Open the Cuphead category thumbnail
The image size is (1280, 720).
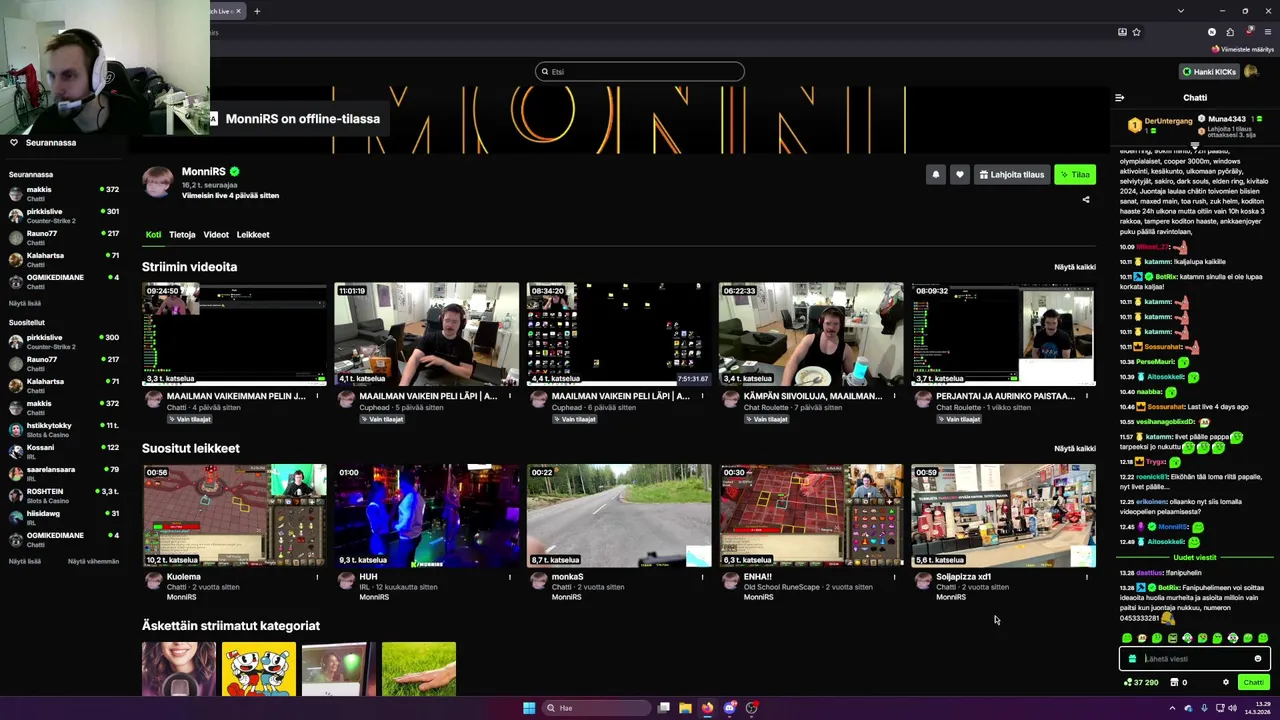coord(259,669)
